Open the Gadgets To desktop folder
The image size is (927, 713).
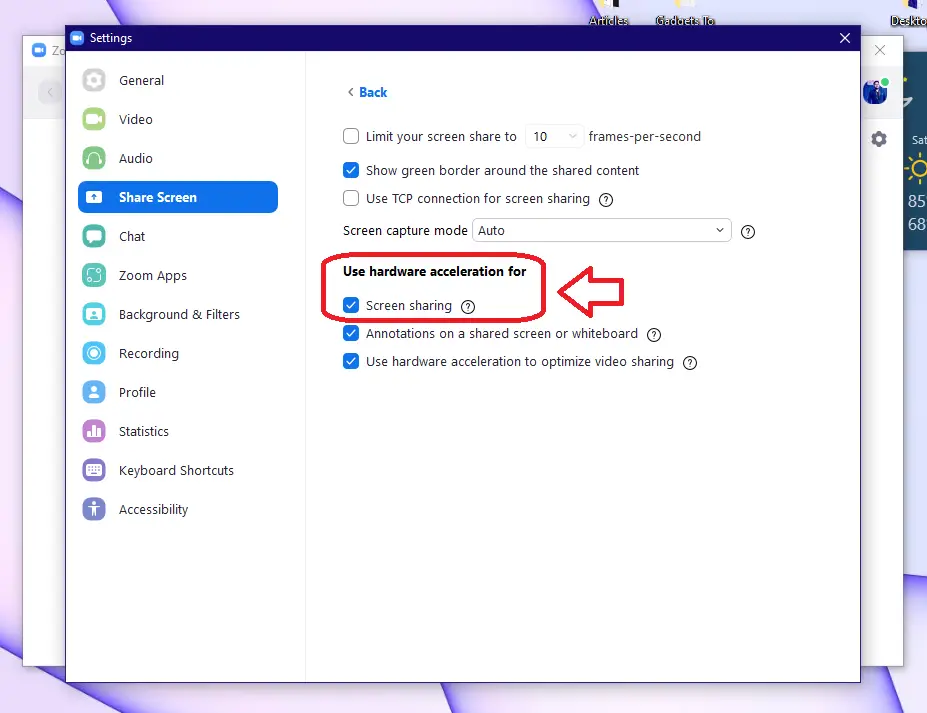pos(685,14)
